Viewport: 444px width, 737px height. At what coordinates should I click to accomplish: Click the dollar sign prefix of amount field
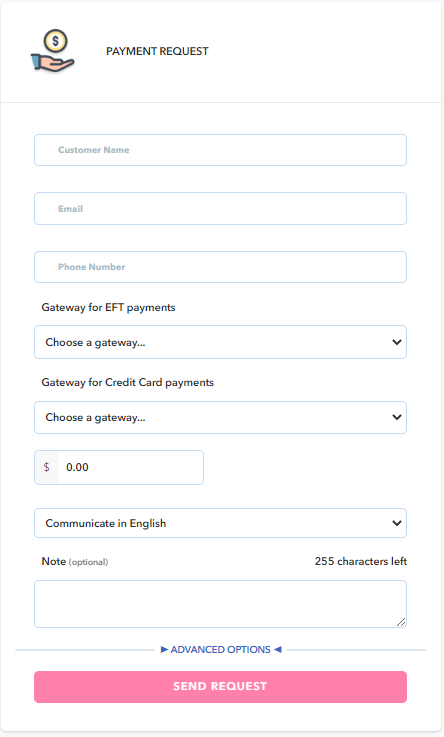(x=47, y=467)
